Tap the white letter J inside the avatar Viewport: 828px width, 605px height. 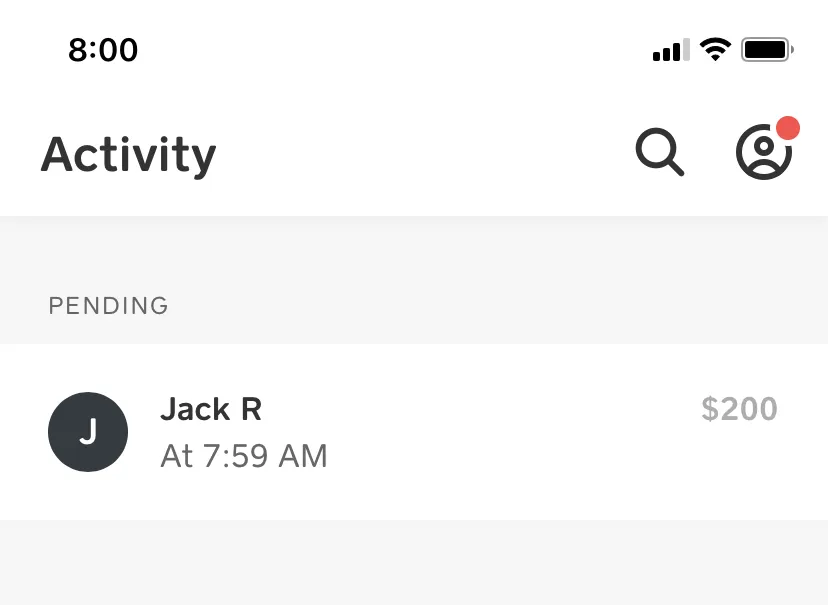coord(88,431)
